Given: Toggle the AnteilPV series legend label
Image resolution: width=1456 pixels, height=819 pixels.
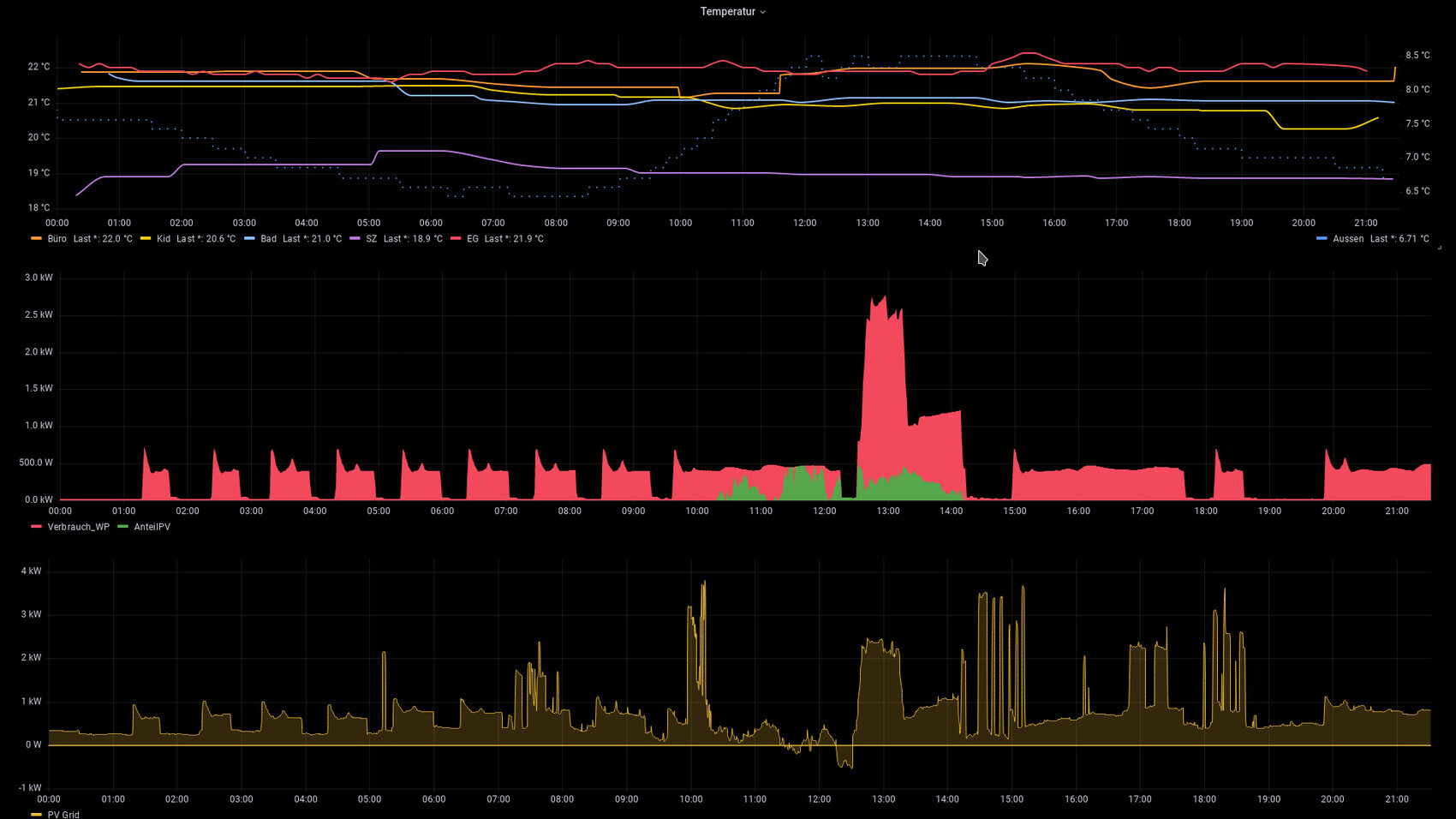Looking at the screenshot, I should (x=152, y=527).
